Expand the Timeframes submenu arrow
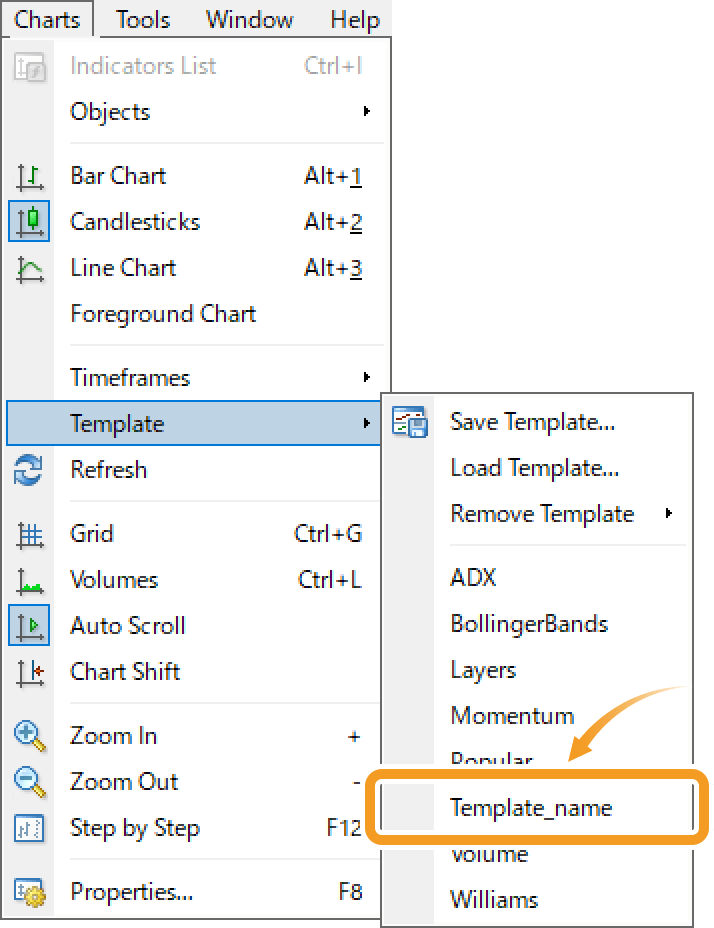The height and width of the screenshot is (928, 714). (x=367, y=377)
